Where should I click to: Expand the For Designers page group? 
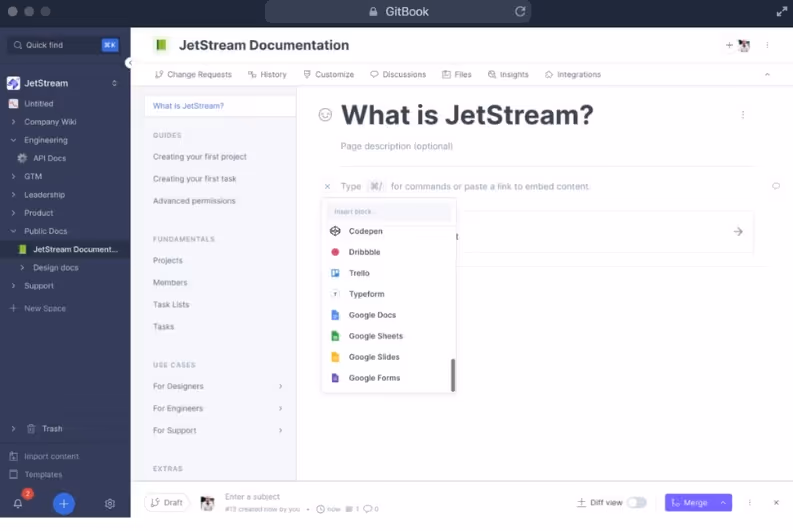(281, 386)
